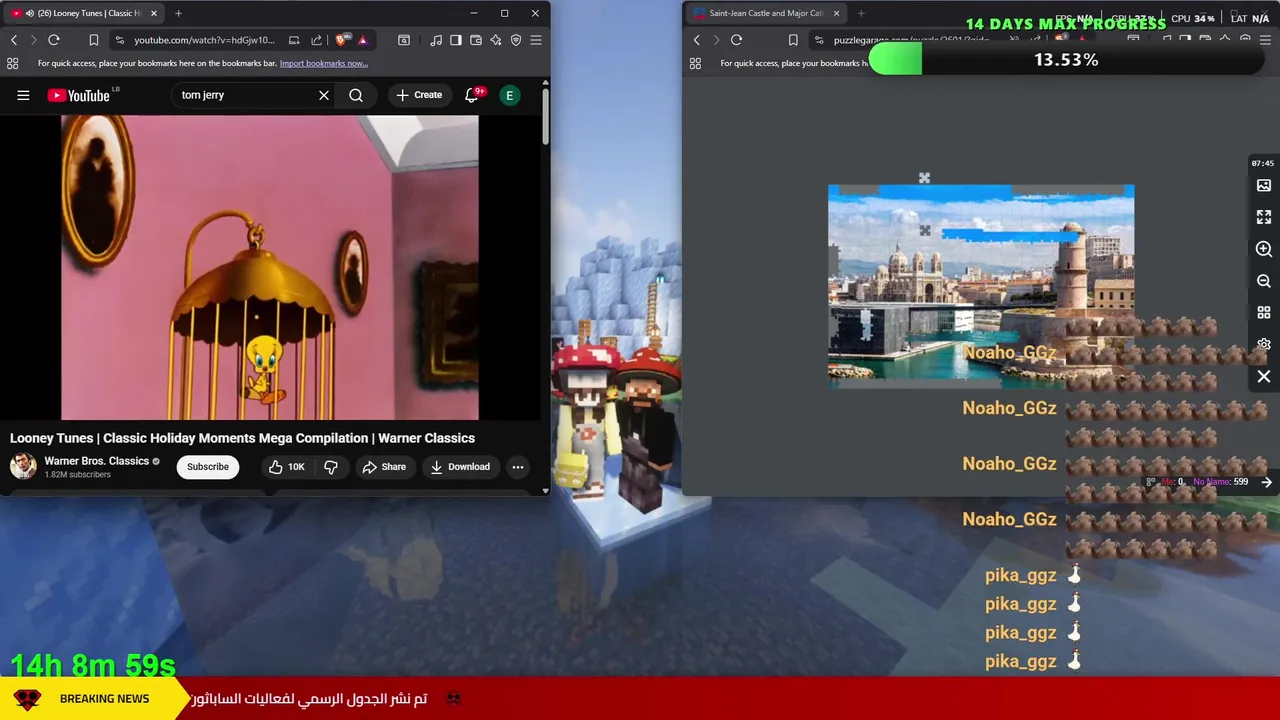Like the Looney Tunes video
This screenshot has height=720, width=1280.
click(286, 467)
